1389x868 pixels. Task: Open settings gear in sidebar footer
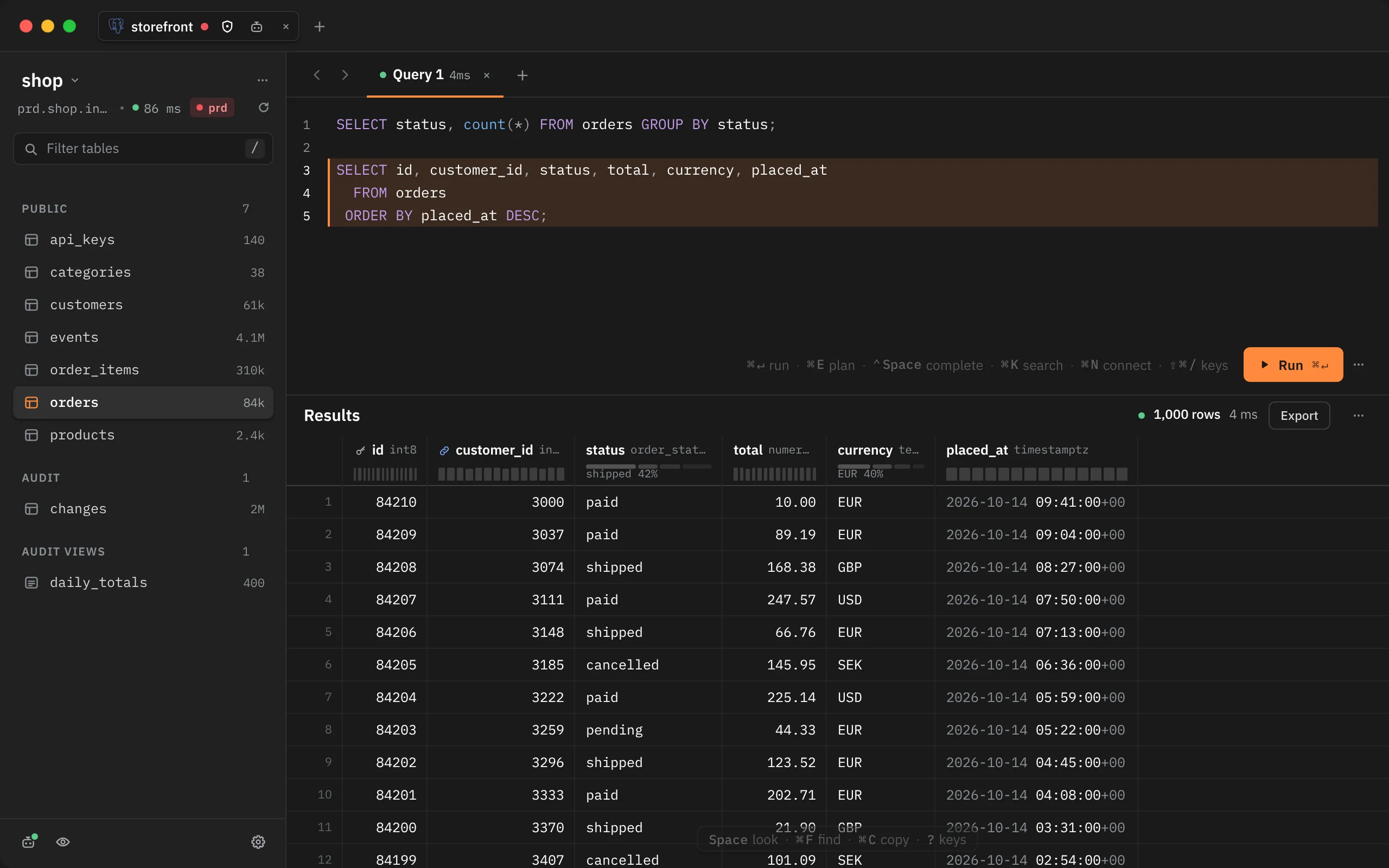[258, 841]
